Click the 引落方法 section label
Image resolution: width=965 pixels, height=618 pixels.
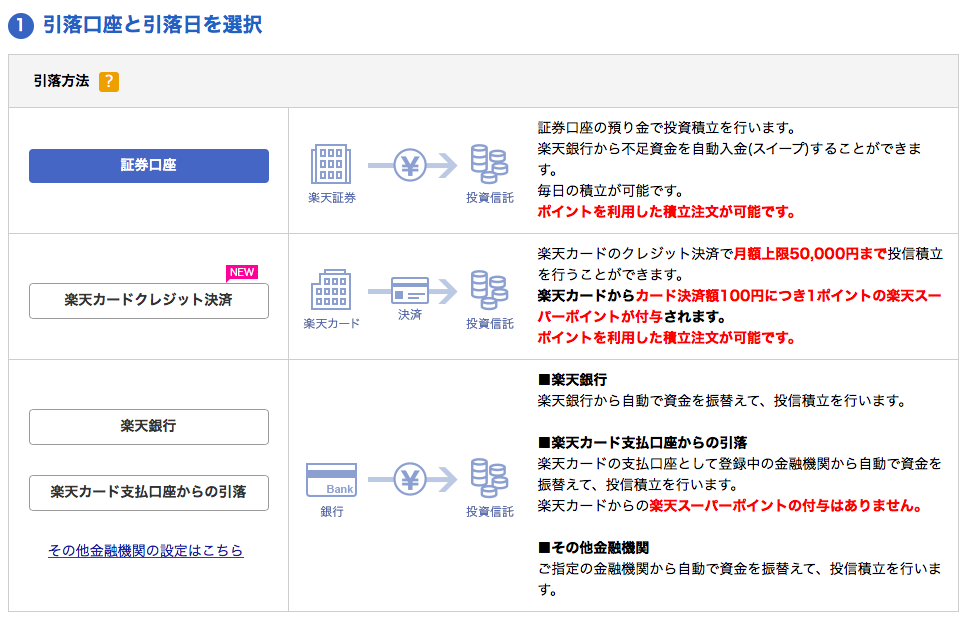click(62, 81)
